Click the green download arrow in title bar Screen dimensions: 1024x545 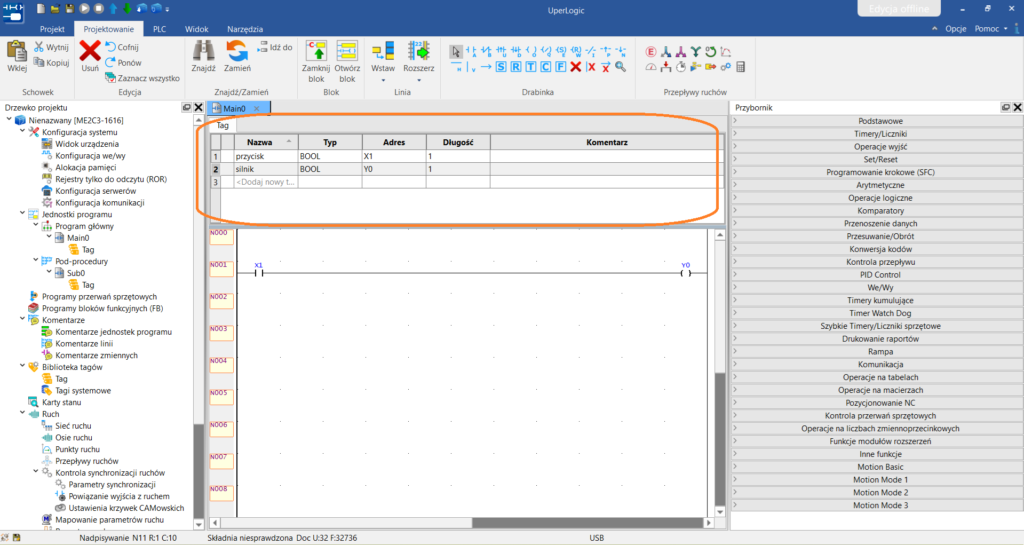(127, 8)
